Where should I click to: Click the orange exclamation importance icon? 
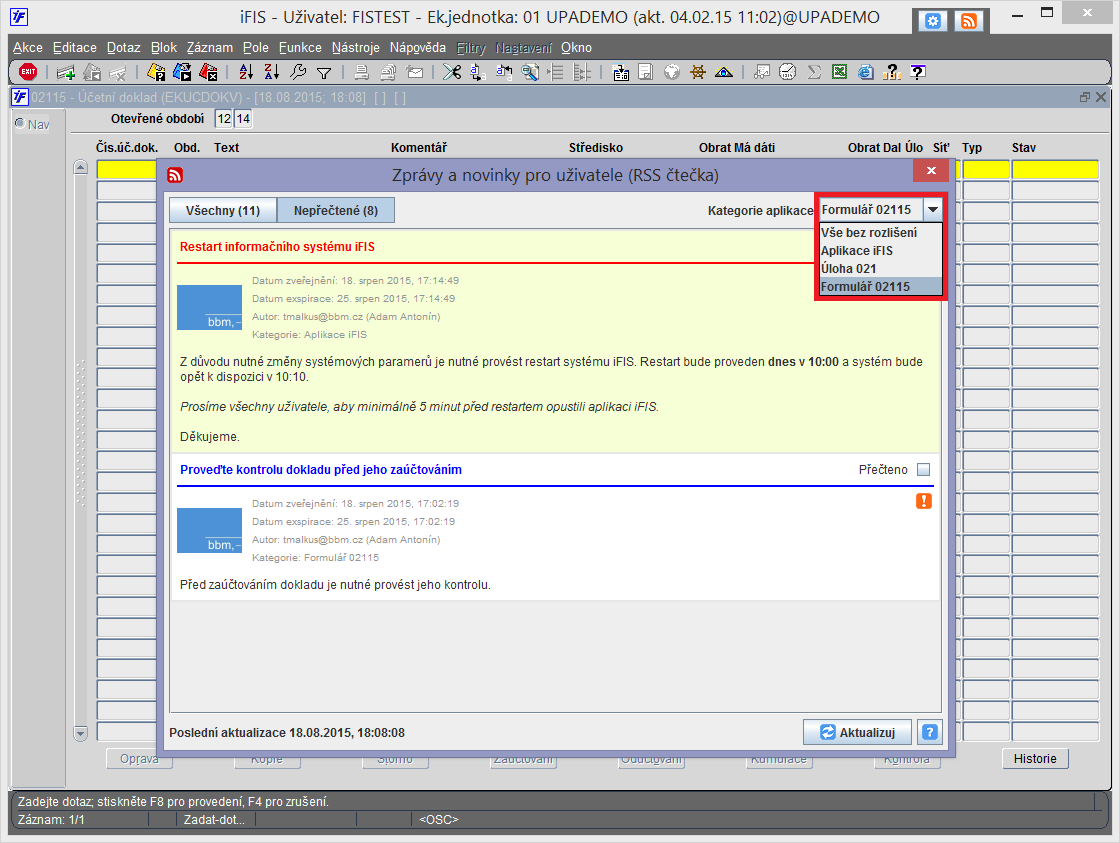[x=924, y=501]
